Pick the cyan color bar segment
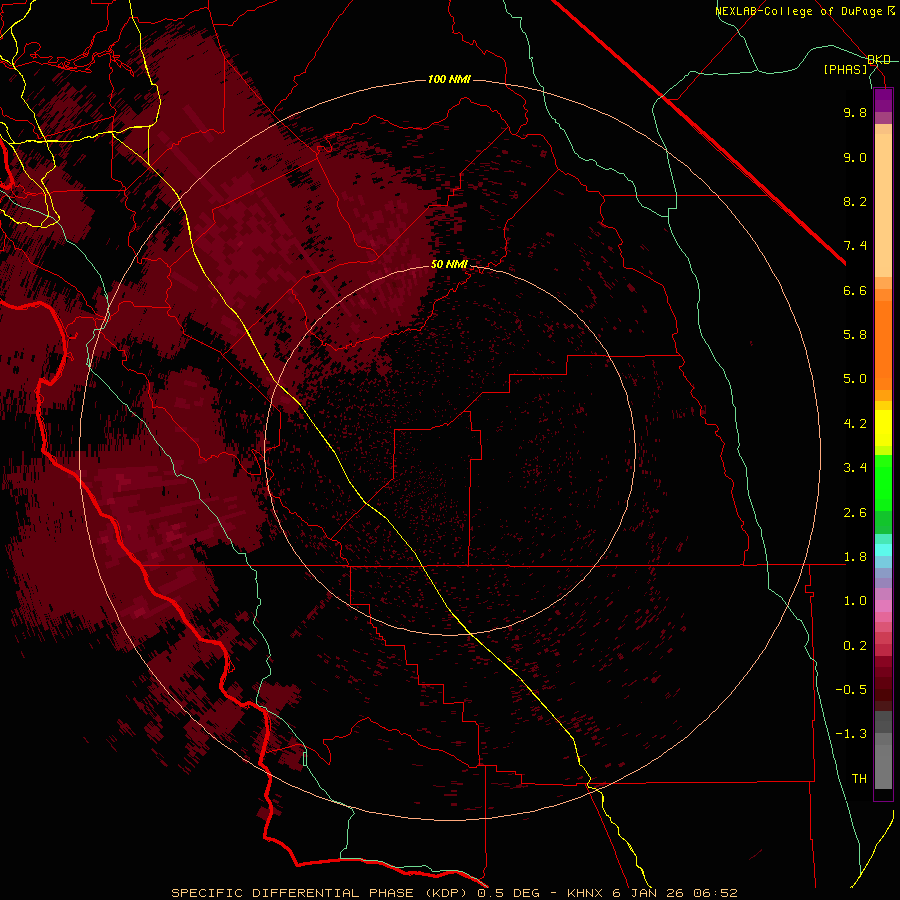Image resolution: width=900 pixels, height=900 pixels. (x=883, y=550)
